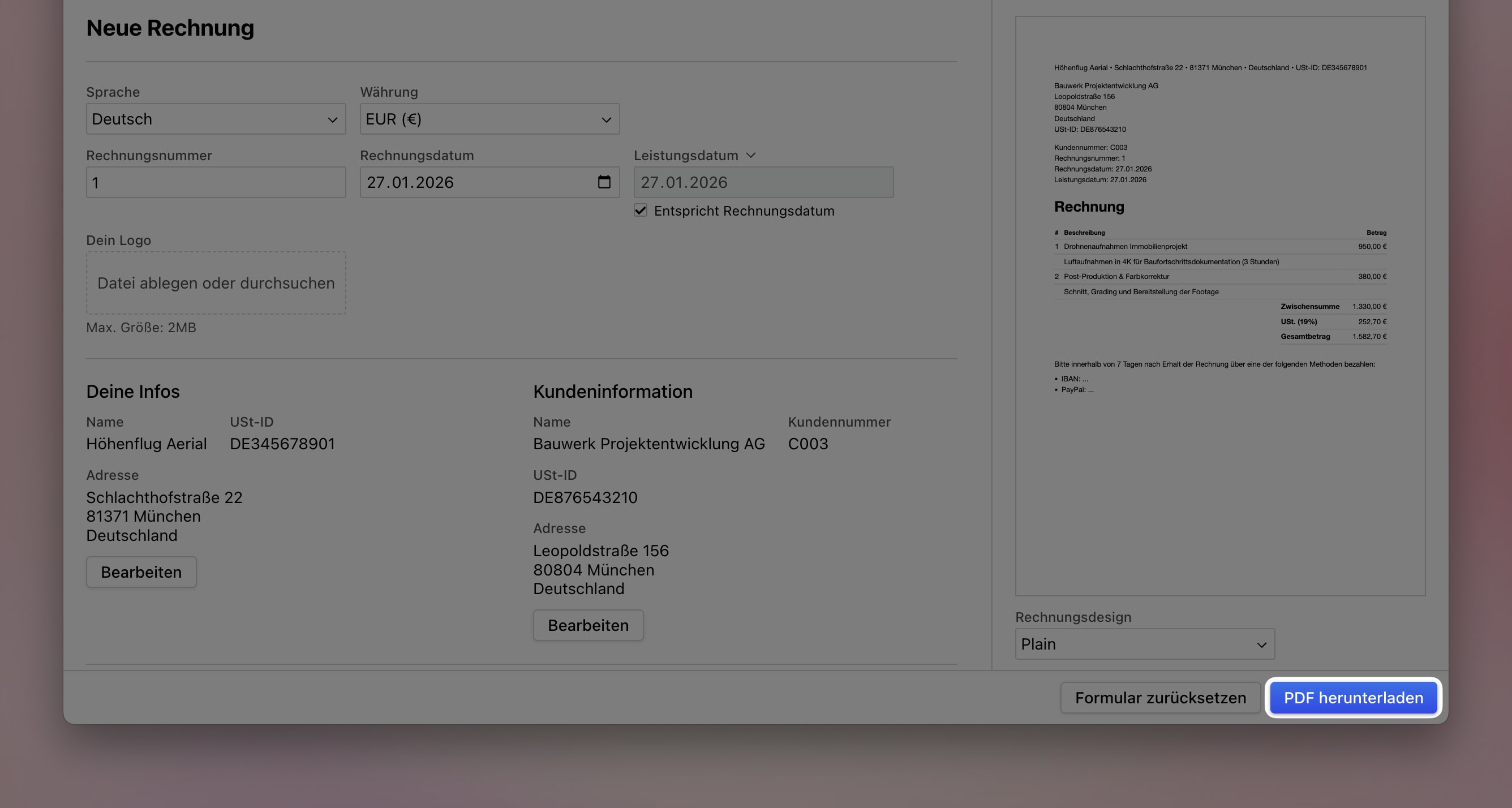
Task: Edit Kundeninformation address via Bearbeiten
Action: (588, 625)
